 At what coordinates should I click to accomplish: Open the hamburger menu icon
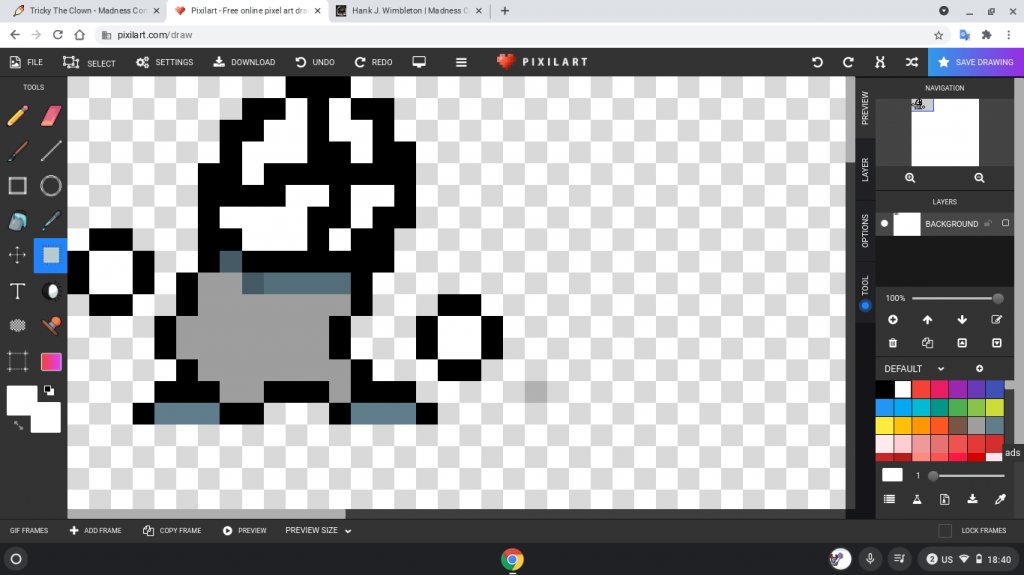click(461, 62)
